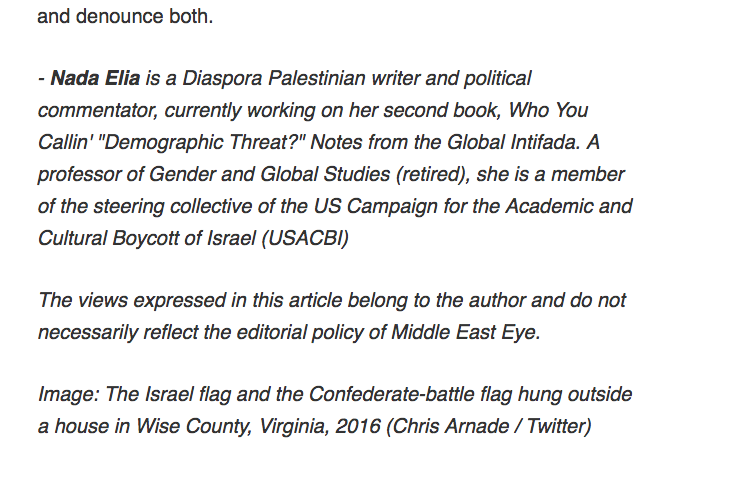The image size is (753, 479).
Task: Click the phrase Gender and Global Studies
Action: (x=269, y=174)
